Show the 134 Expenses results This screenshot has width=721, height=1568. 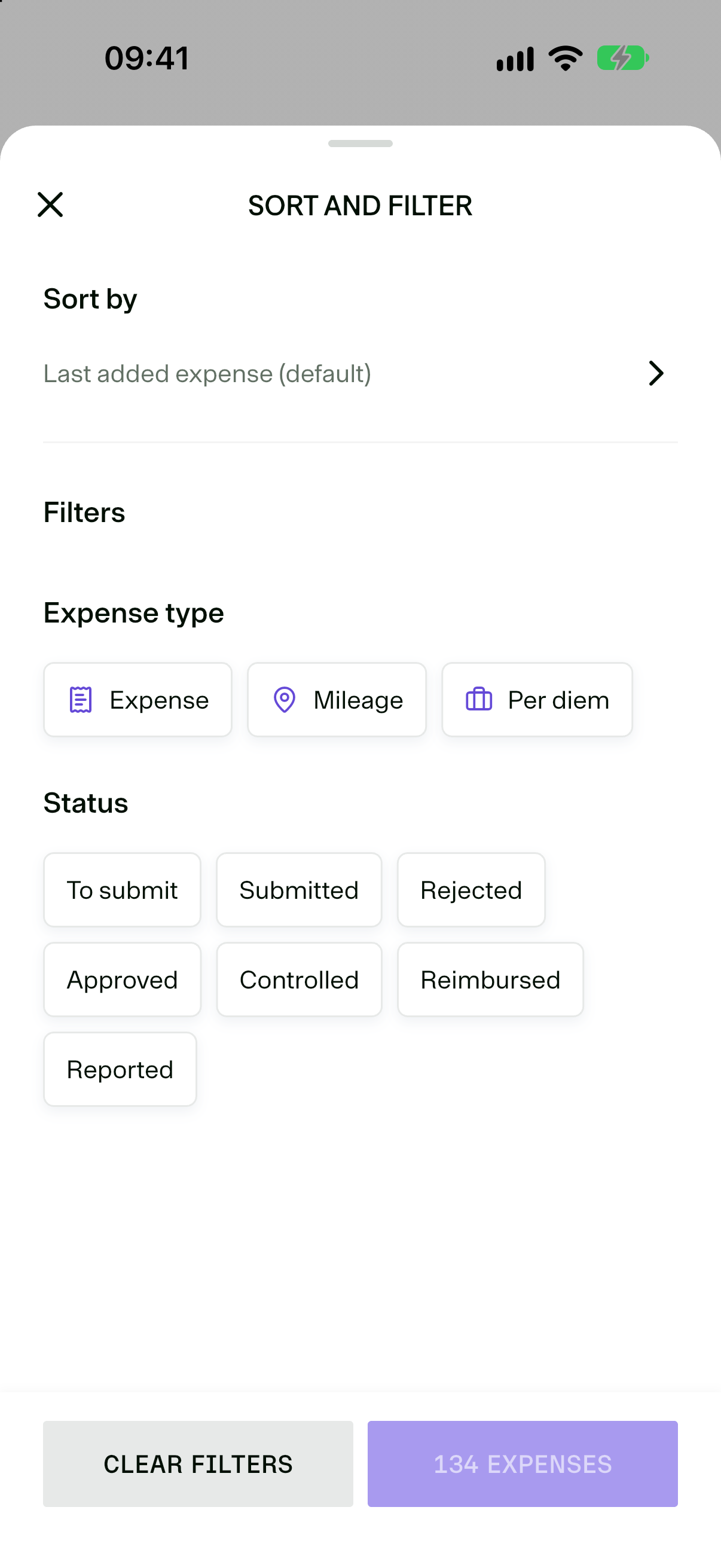[x=523, y=1464]
